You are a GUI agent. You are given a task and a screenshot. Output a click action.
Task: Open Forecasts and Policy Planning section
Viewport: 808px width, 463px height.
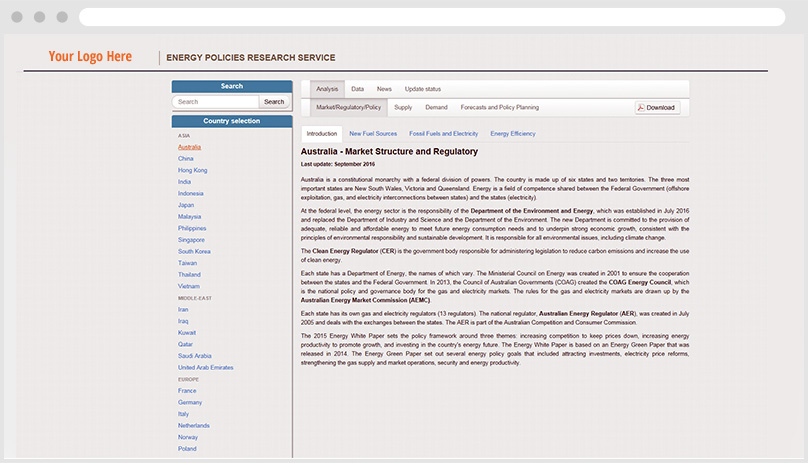coord(499,107)
